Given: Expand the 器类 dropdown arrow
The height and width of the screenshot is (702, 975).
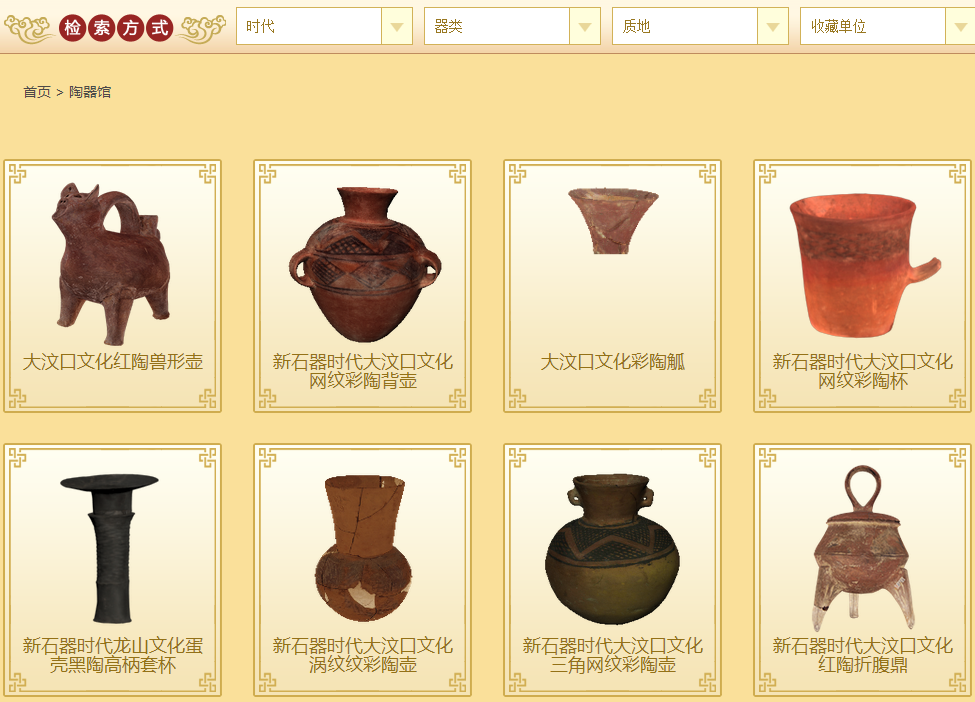Looking at the screenshot, I should click(585, 26).
